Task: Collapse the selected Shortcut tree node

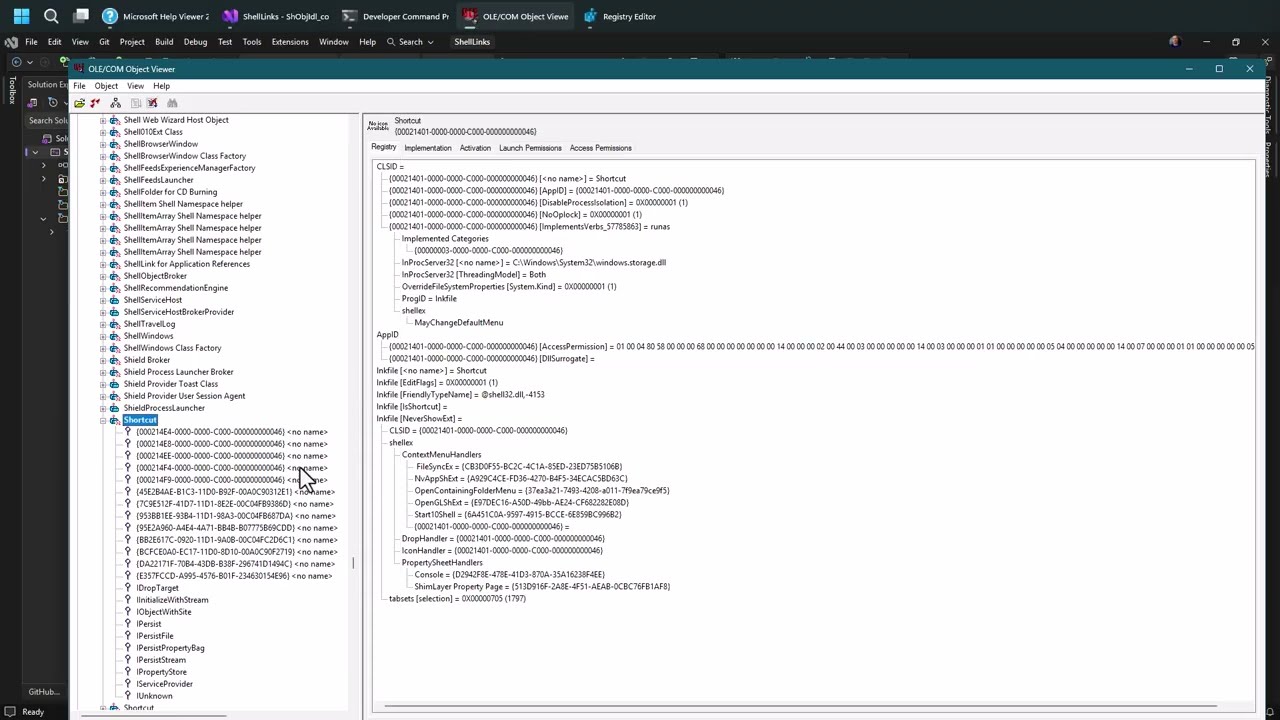Action: (103, 420)
